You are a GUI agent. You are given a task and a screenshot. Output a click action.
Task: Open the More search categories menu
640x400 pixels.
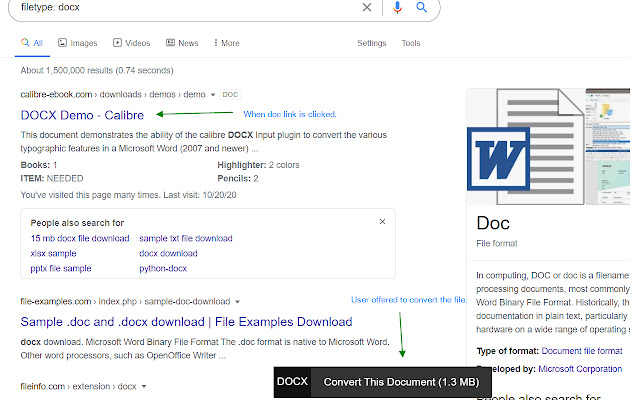coord(227,43)
